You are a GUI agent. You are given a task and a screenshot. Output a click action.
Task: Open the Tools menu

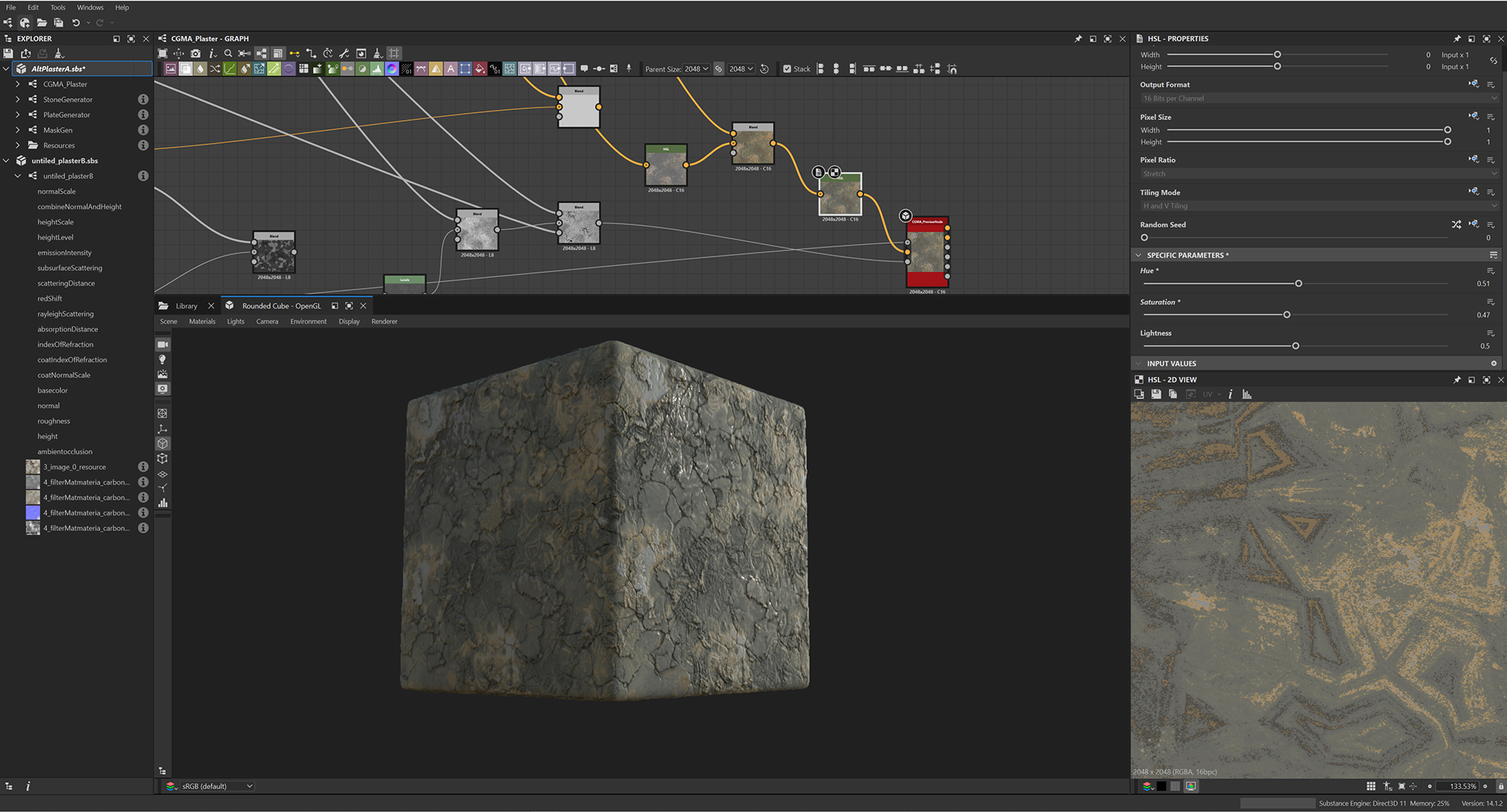(58, 7)
